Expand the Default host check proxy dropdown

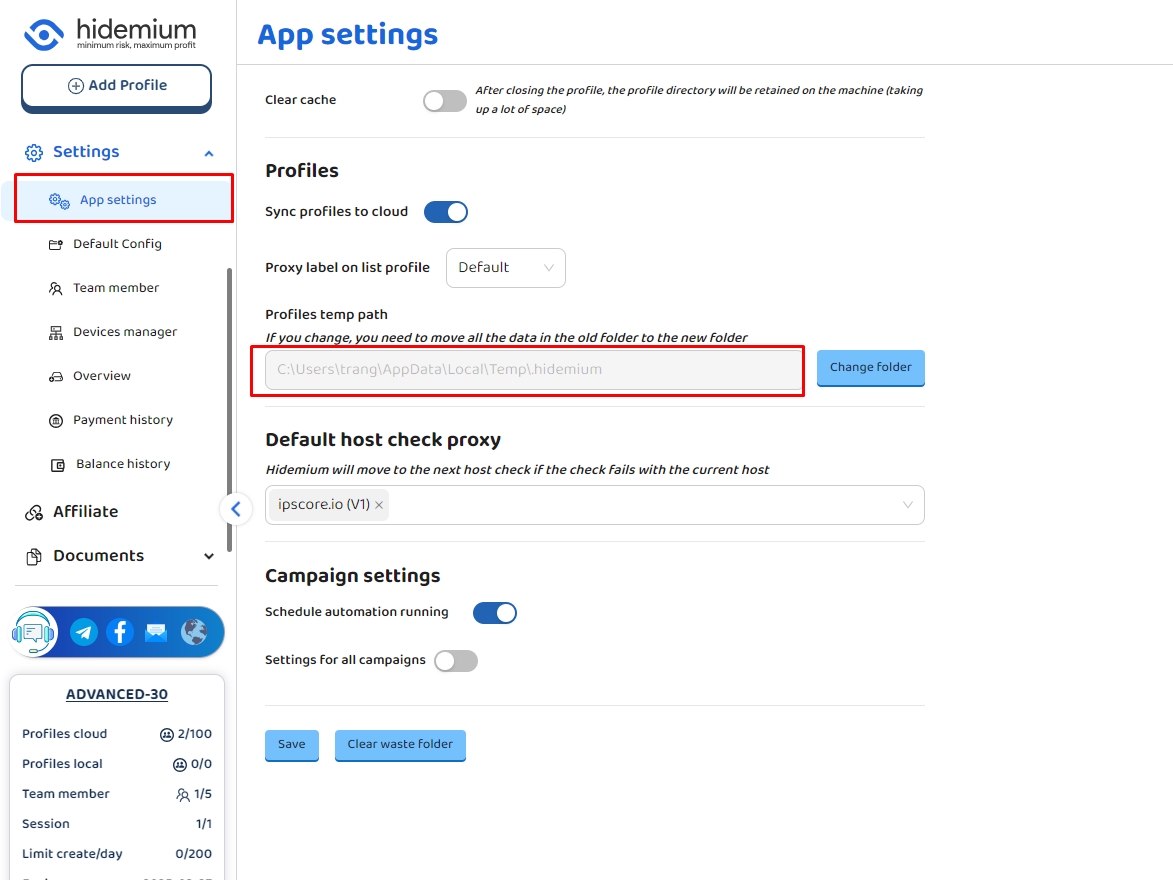click(907, 505)
